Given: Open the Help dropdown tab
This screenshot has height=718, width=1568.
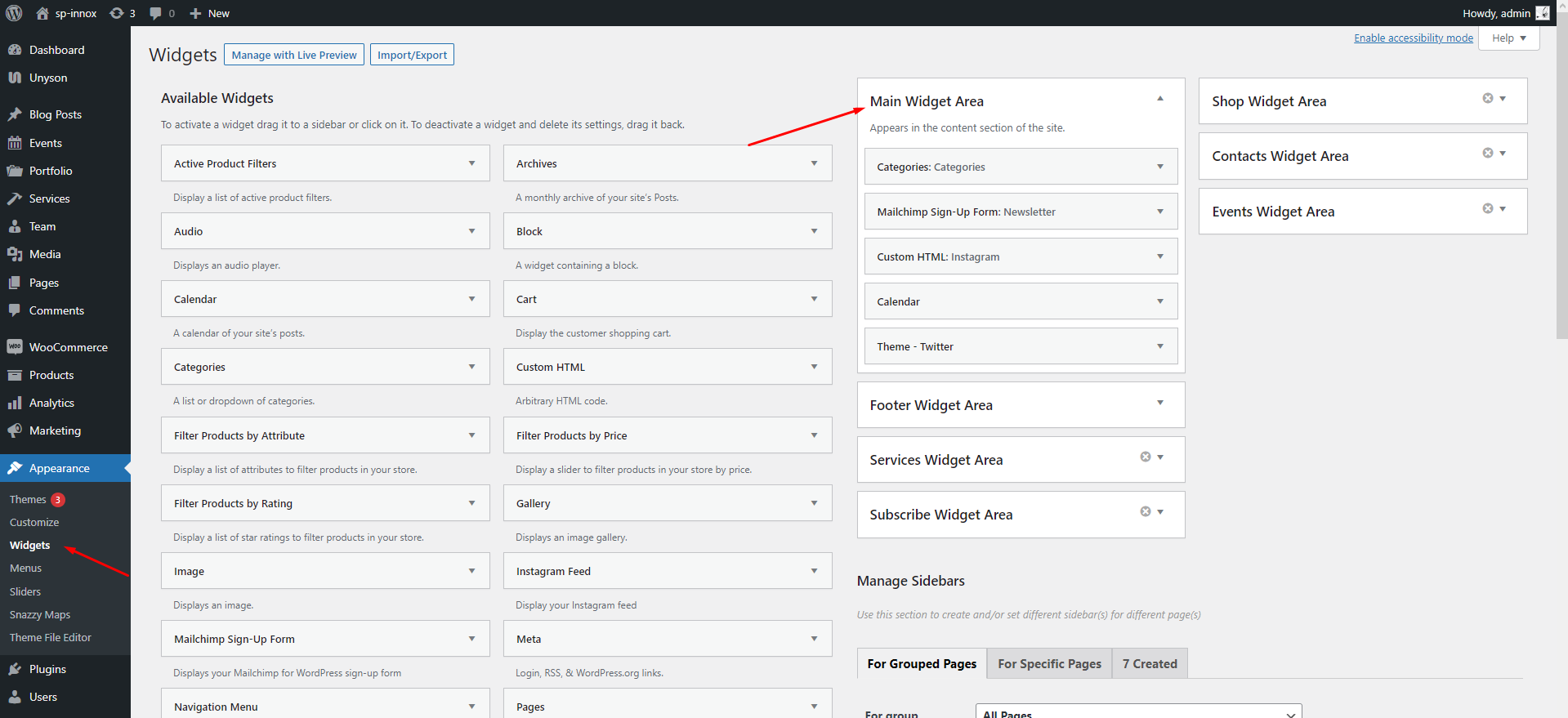Looking at the screenshot, I should point(1509,38).
